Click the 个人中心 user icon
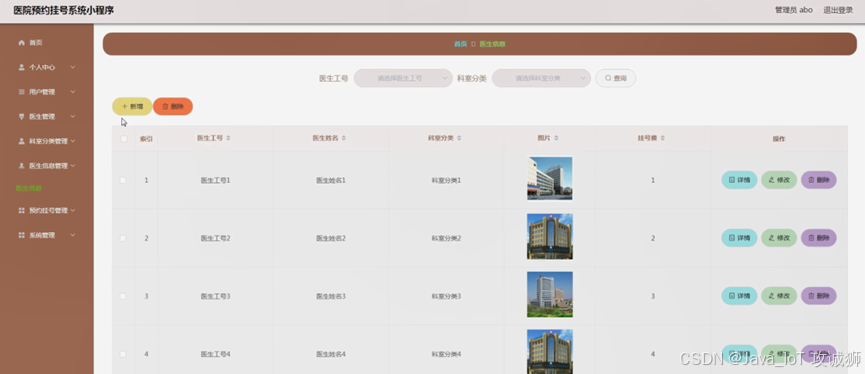Image resolution: width=865 pixels, height=374 pixels. tap(22, 67)
